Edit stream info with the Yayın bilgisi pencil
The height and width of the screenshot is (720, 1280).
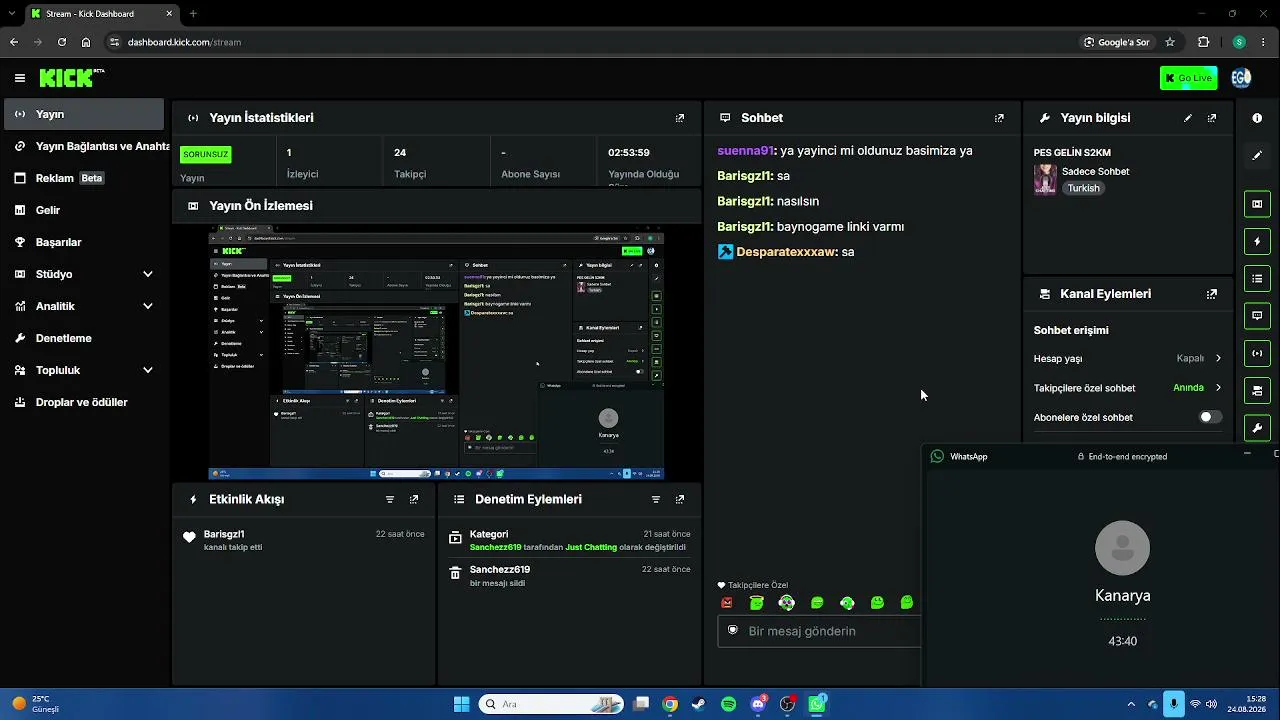[1188, 118]
